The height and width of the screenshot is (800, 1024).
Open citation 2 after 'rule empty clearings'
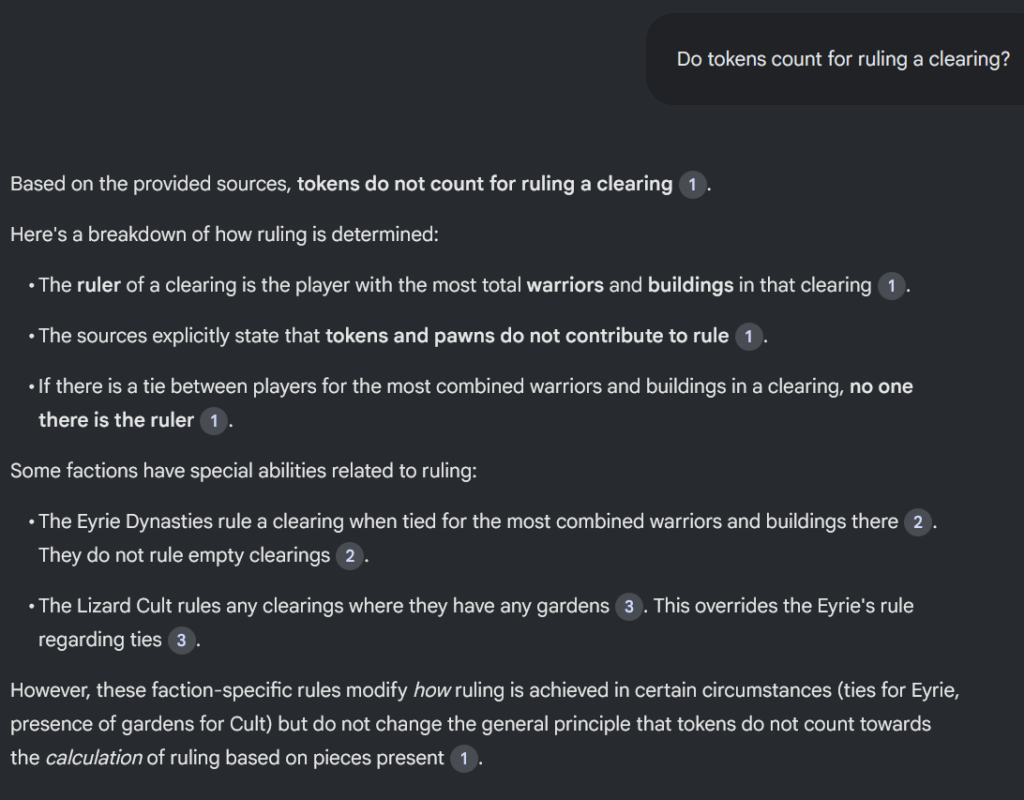click(349, 556)
